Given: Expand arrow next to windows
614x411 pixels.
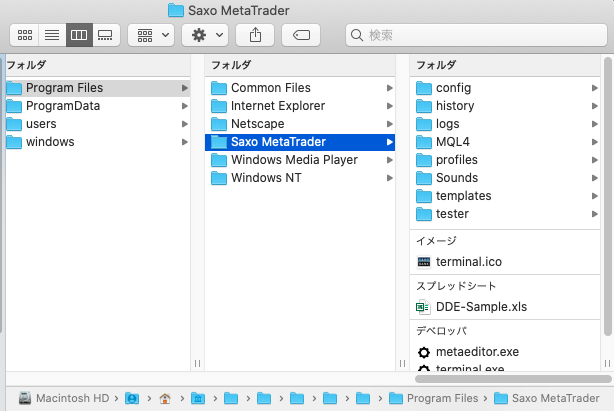Looking at the screenshot, I should (184, 142).
